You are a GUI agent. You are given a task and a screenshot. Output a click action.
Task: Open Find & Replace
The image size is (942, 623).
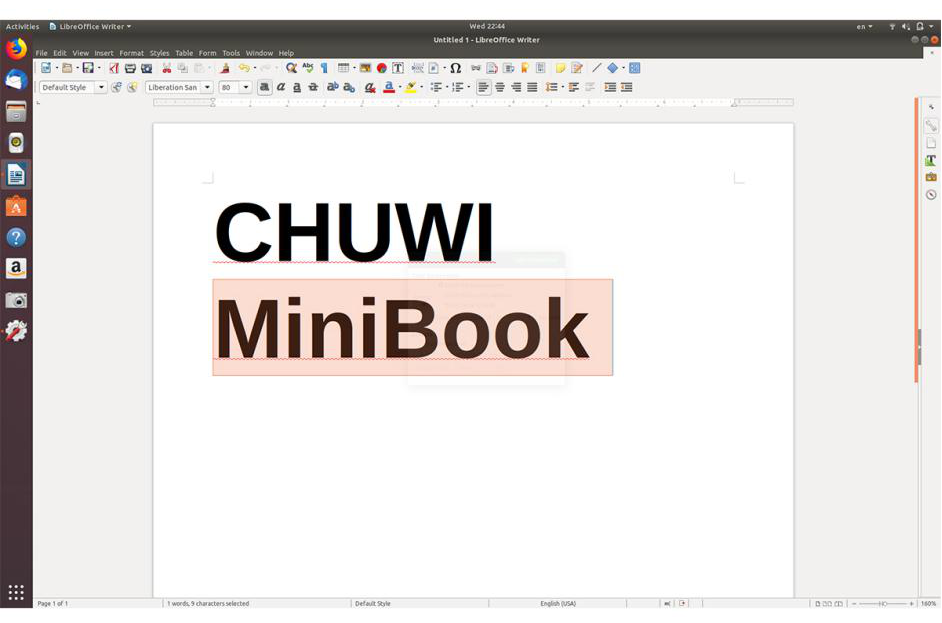[x=291, y=68]
